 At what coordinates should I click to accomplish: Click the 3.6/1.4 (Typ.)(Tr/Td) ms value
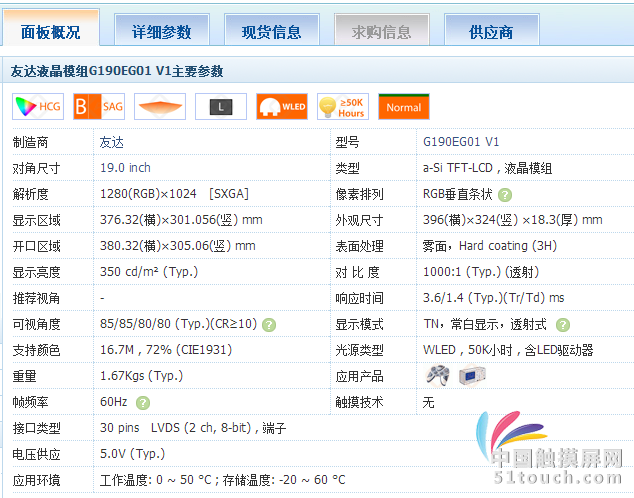[493, 298]
